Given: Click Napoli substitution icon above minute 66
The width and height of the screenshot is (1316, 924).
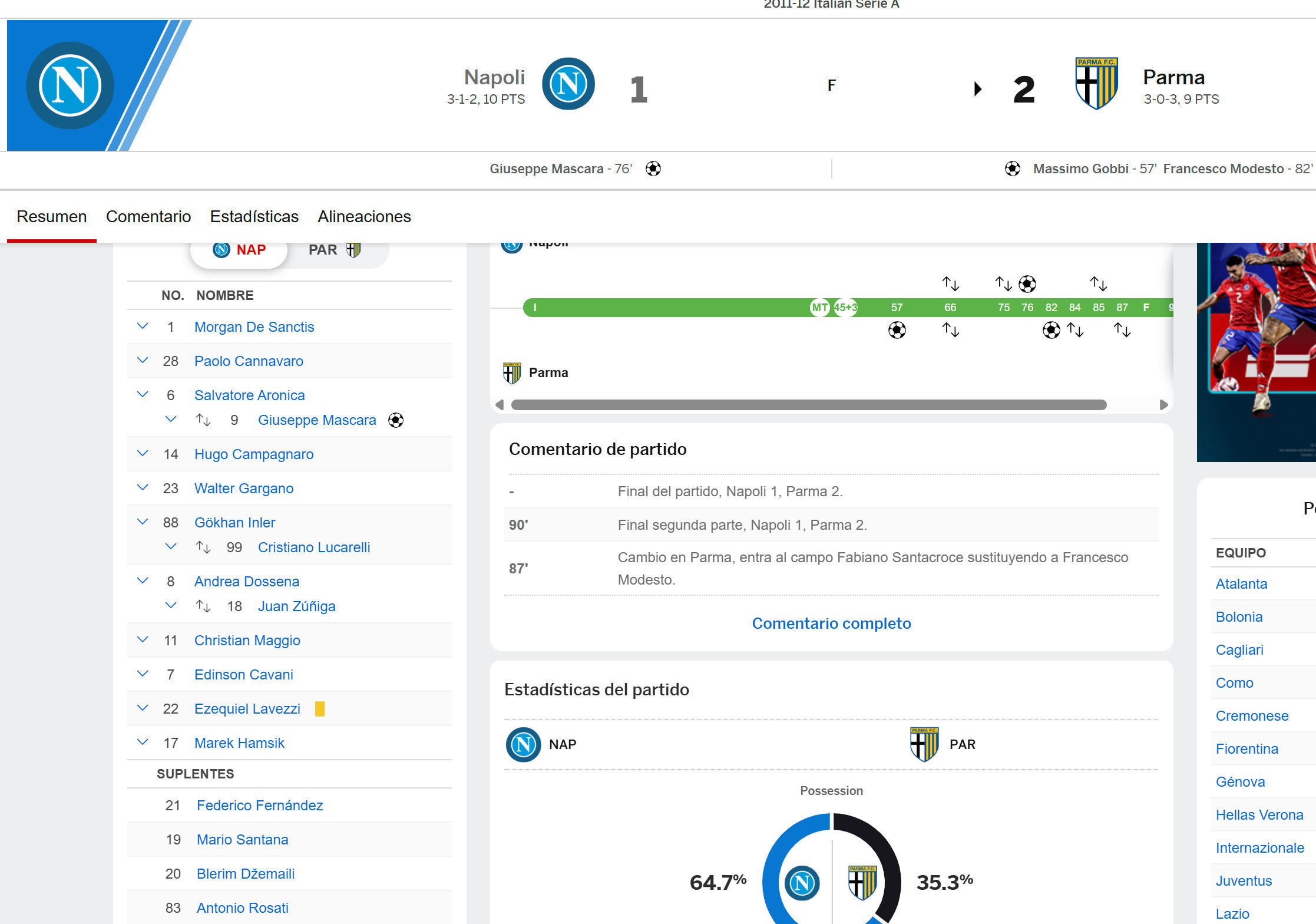Looking at the screenshot, I should (x=950, y=284).
